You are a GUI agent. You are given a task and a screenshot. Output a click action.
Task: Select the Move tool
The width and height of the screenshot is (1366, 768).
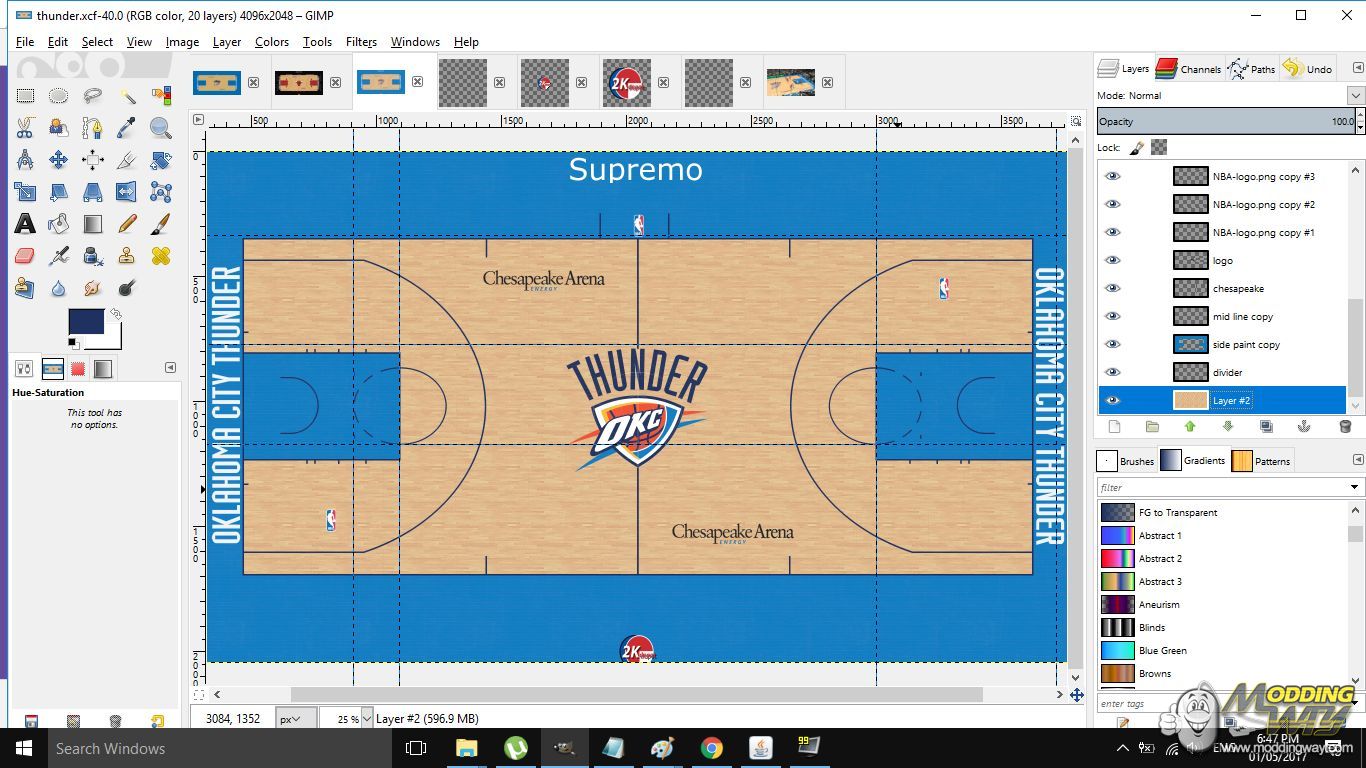[x=59, y=160]
